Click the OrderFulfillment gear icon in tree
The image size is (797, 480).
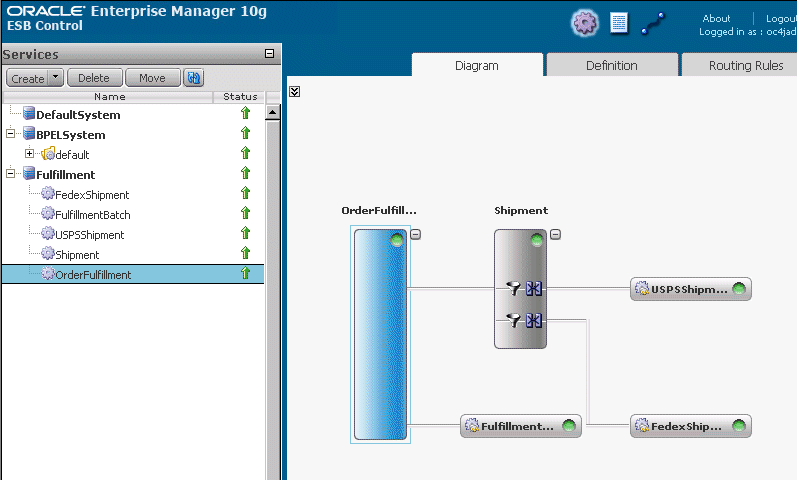coord(48,273)
